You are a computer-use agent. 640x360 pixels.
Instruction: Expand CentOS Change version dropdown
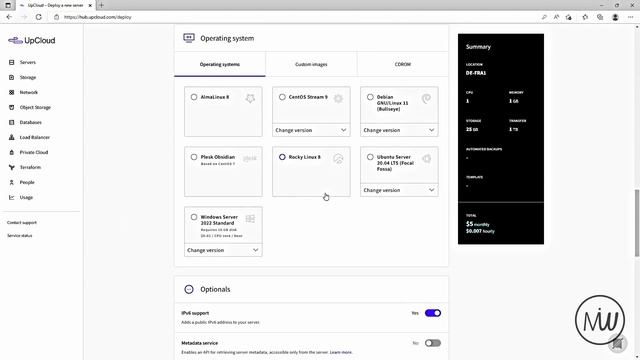(x=311, y=130)
